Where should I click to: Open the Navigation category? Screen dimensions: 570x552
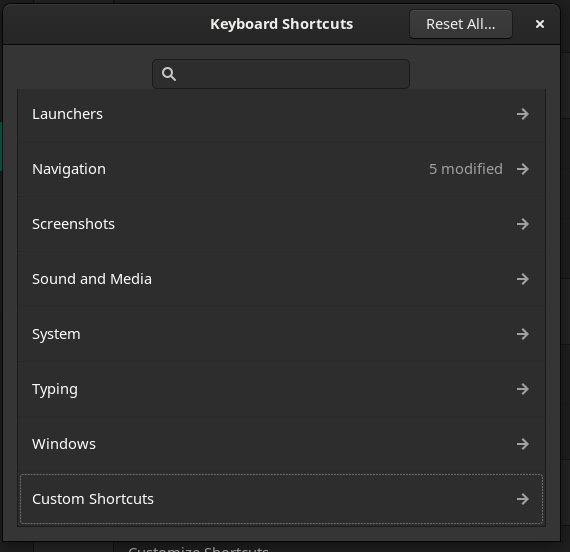click(281, 169)
